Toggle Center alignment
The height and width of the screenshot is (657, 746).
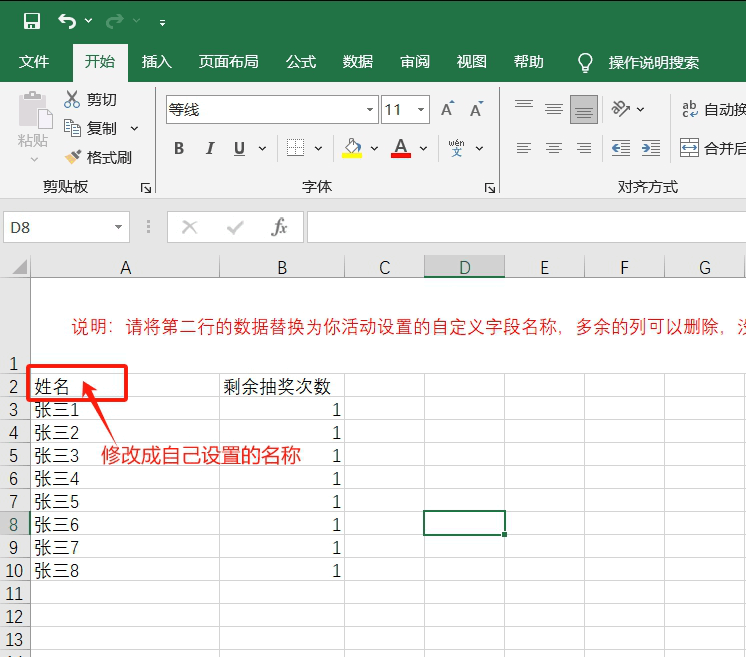coord(554,148)
